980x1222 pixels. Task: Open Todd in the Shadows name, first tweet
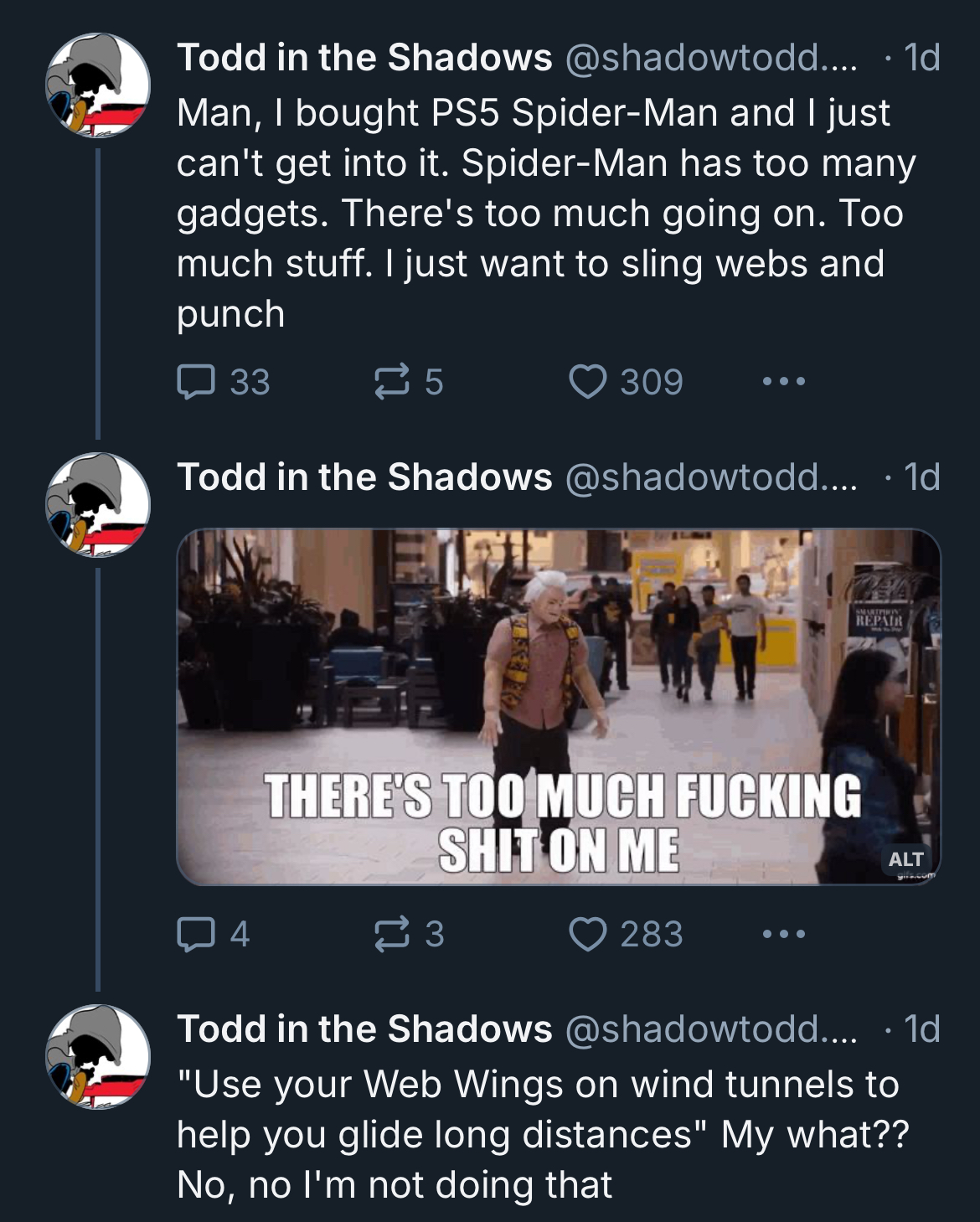coord(364,58)
